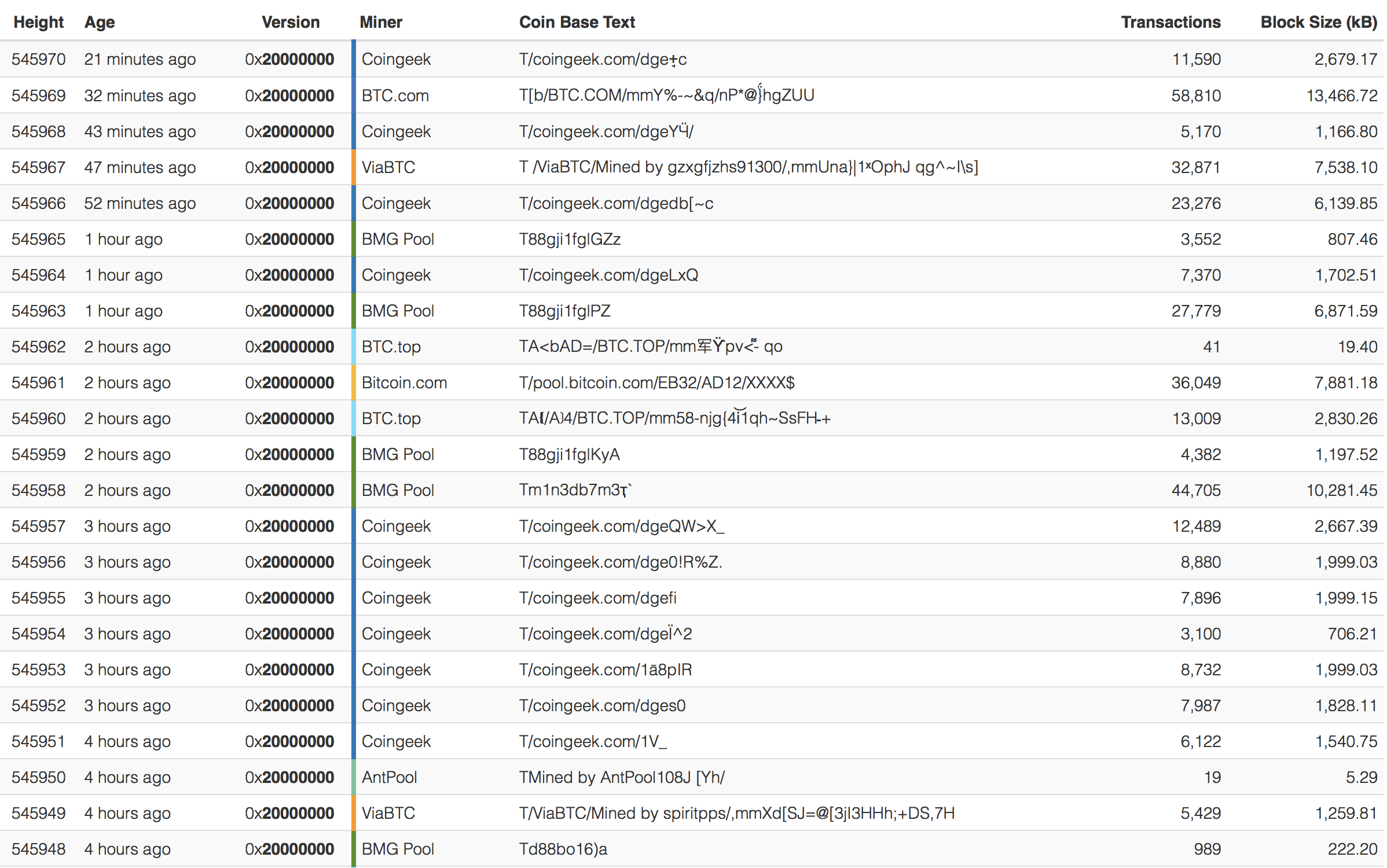Image resolution: width=1387 pixels, height=868 pixels.
Task: Click transactions value 27,779
Action: (x=1196, y=311)
